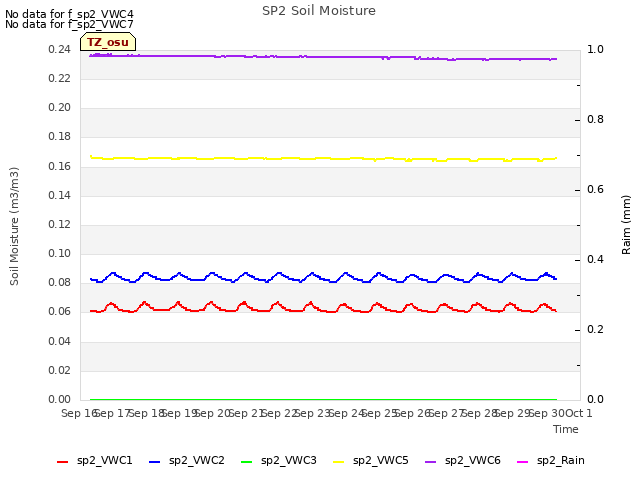Click the 0.2 right axis tick label
640x480 pixels.
coord(595,329)
